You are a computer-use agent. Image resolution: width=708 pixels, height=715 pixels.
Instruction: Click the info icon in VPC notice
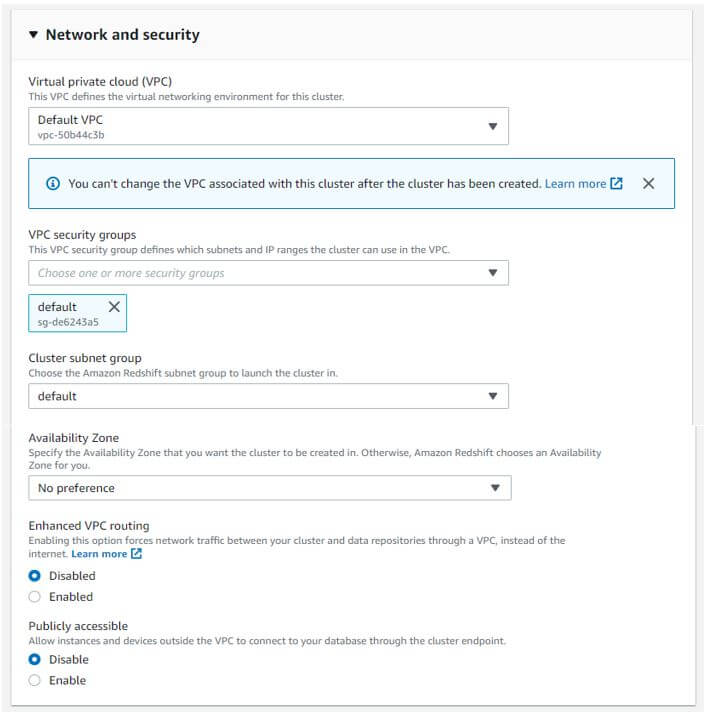(x=53, y=184)
